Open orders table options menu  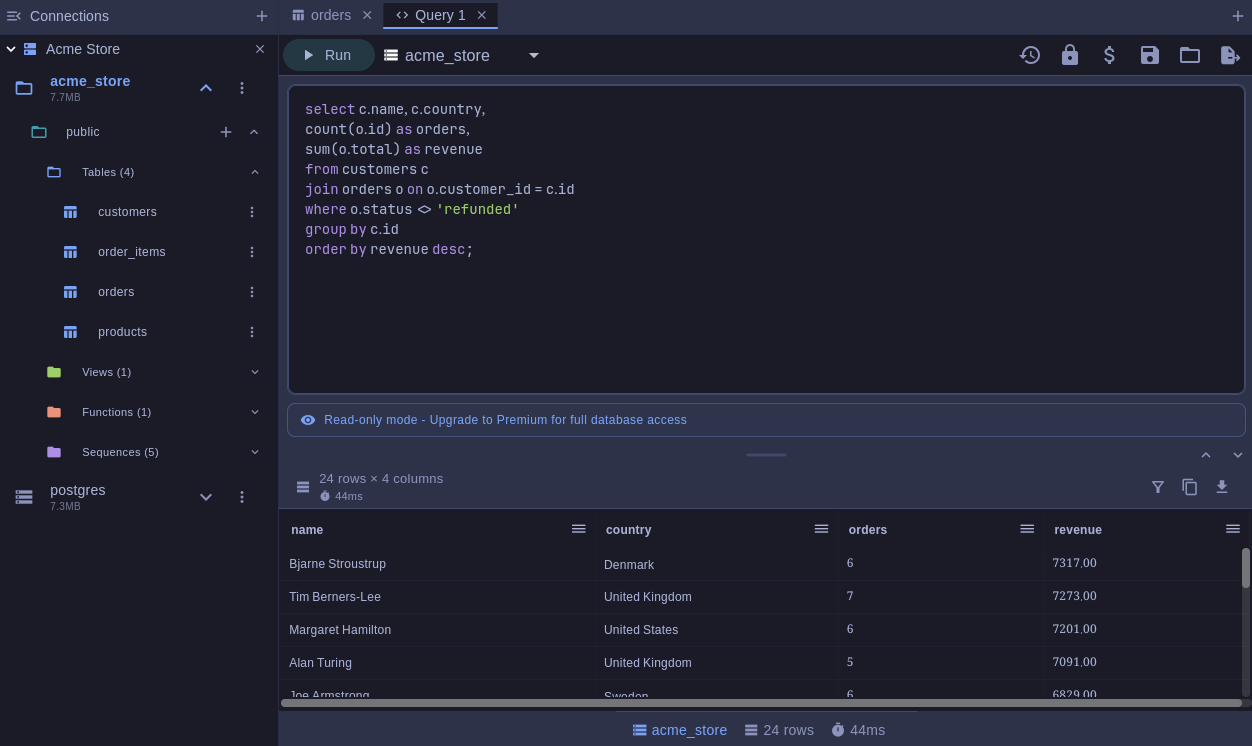pyautogui.click(x=252, y=292)
